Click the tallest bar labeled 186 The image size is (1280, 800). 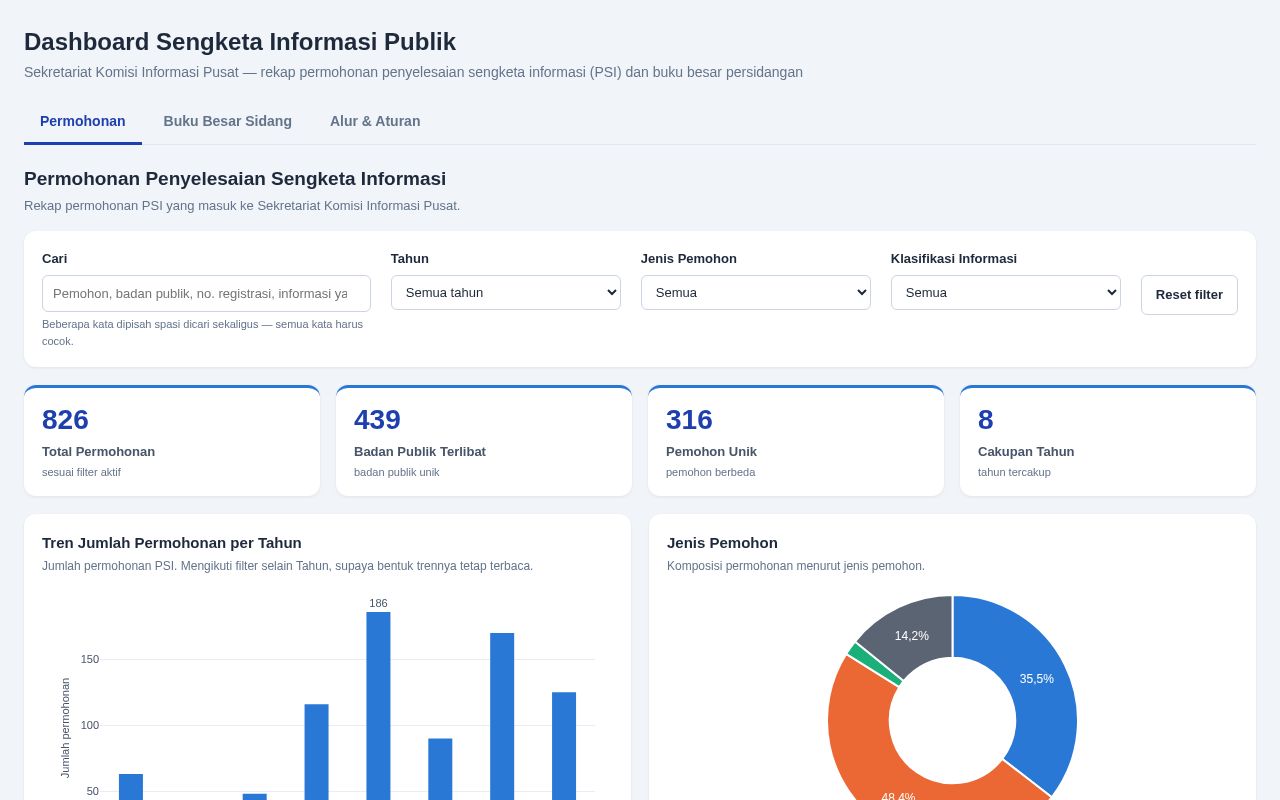[378, 705]
